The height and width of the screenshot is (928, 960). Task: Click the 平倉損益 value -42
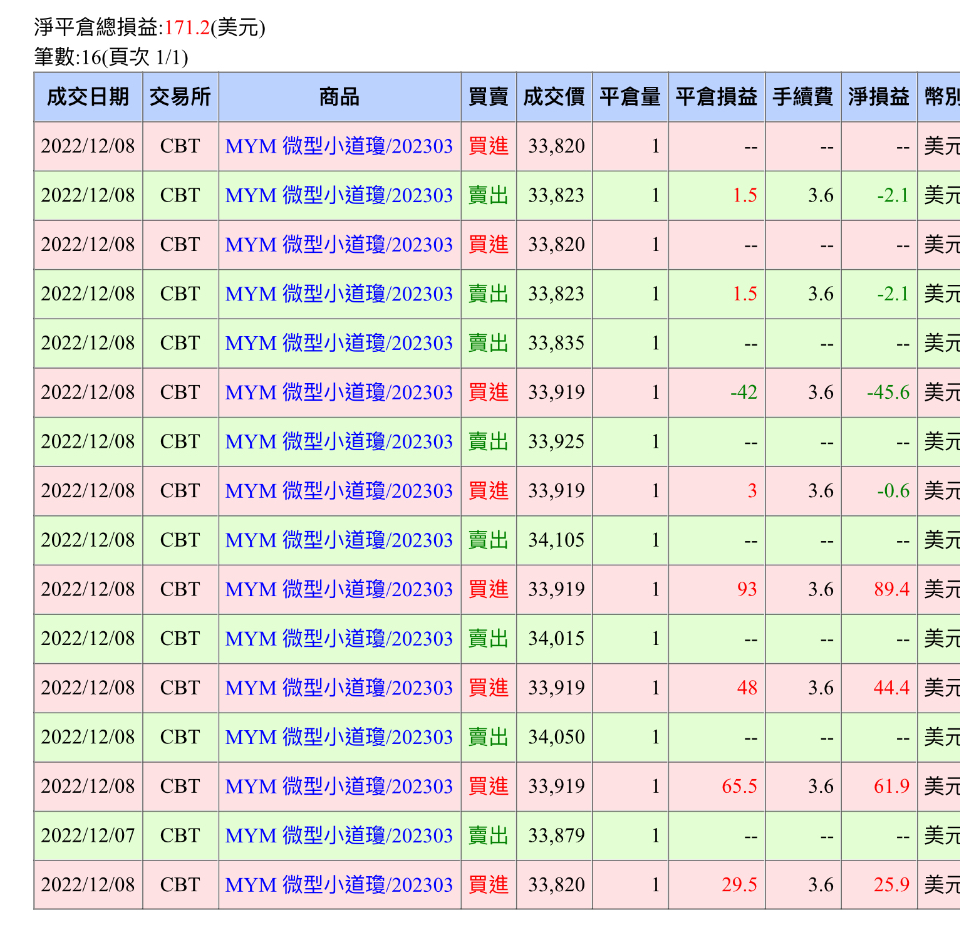pyautogui.click(x=744, y=392)
